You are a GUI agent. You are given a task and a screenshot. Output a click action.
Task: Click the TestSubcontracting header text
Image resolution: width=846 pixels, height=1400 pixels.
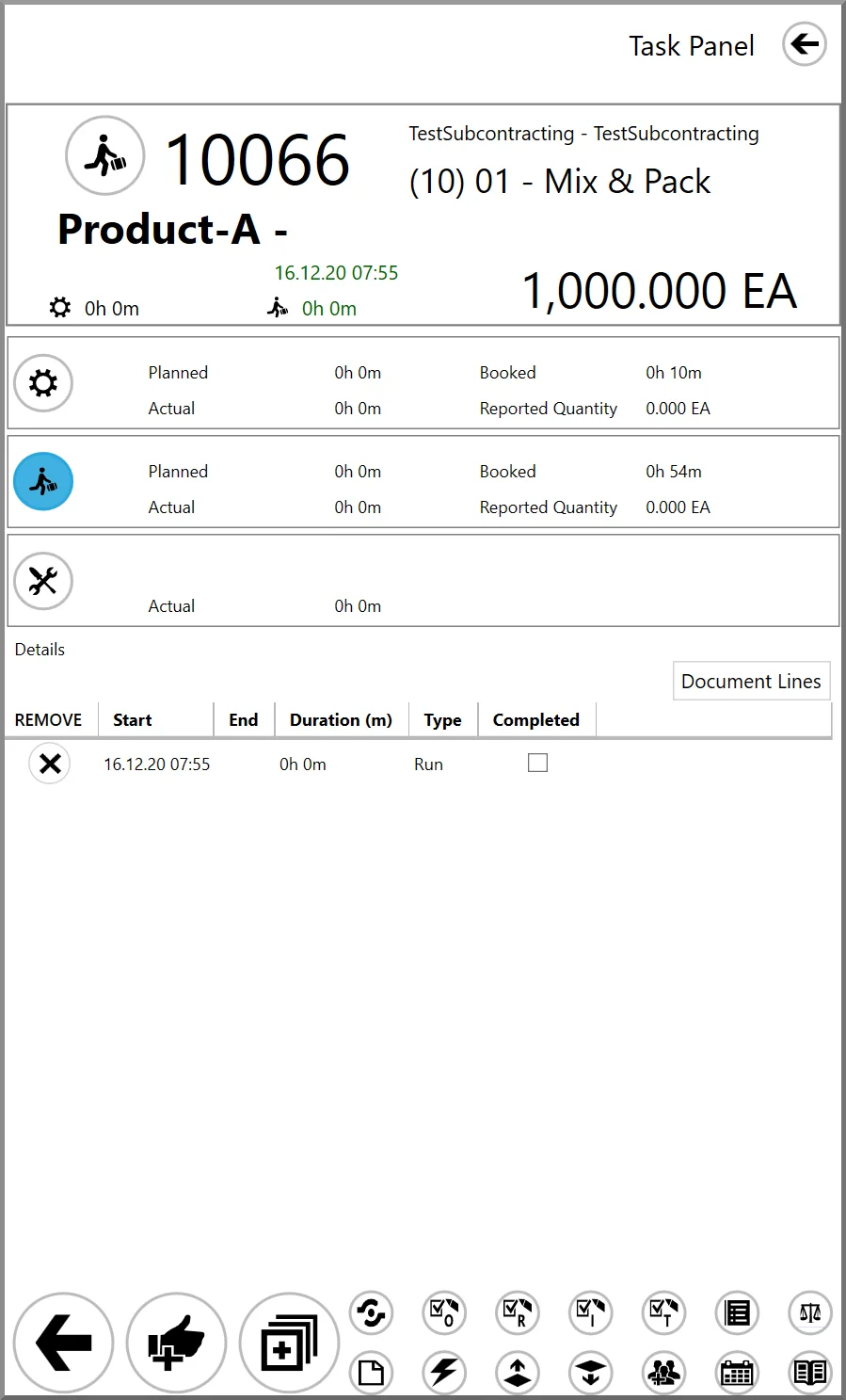pyautogui.click(x=583, y=134)
